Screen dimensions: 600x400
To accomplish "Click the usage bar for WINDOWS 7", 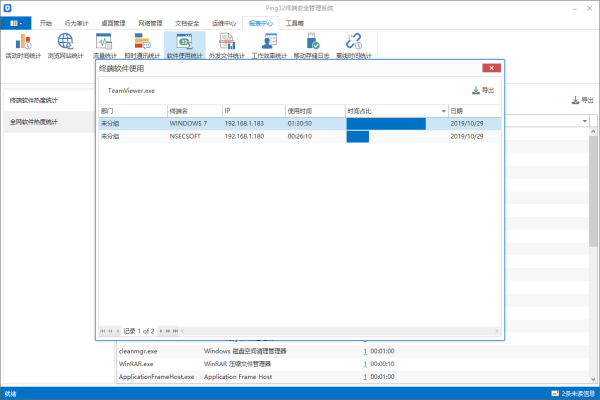I will 385,123.
